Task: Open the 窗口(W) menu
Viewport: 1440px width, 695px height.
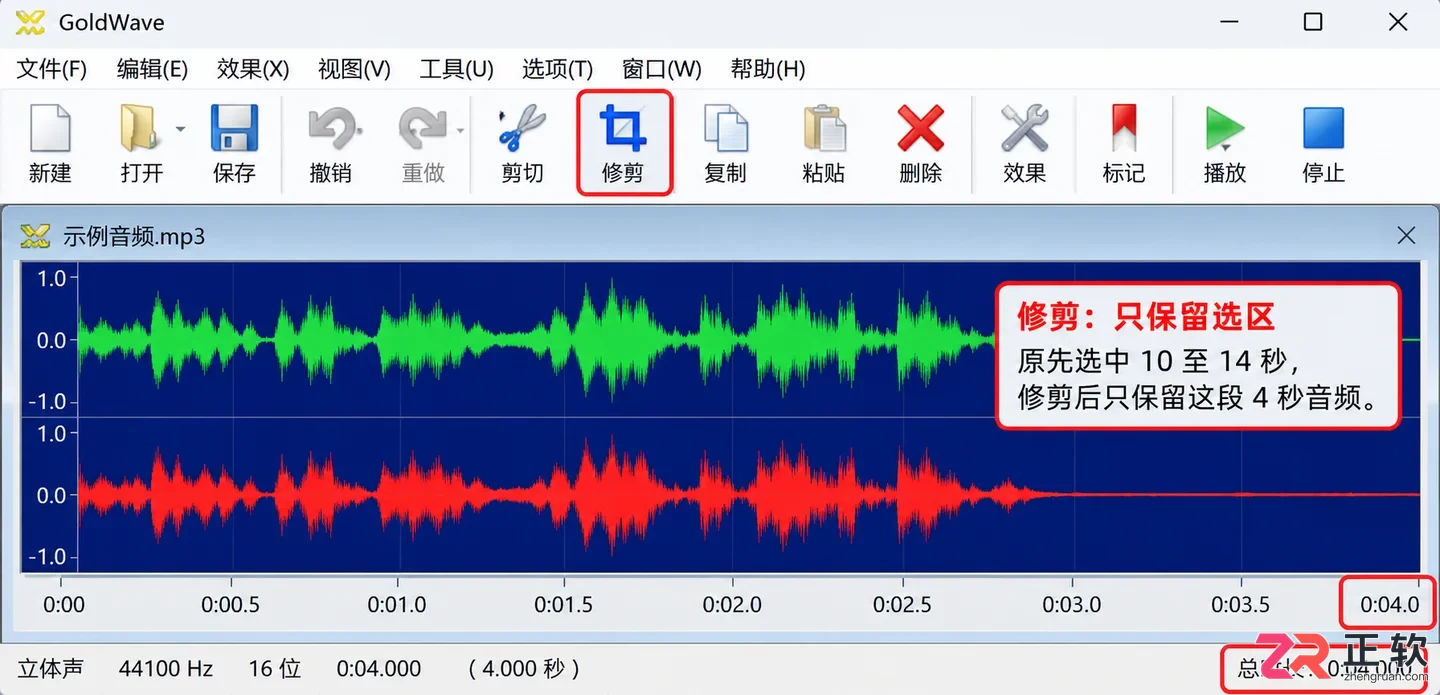Action: click(661, 69)
